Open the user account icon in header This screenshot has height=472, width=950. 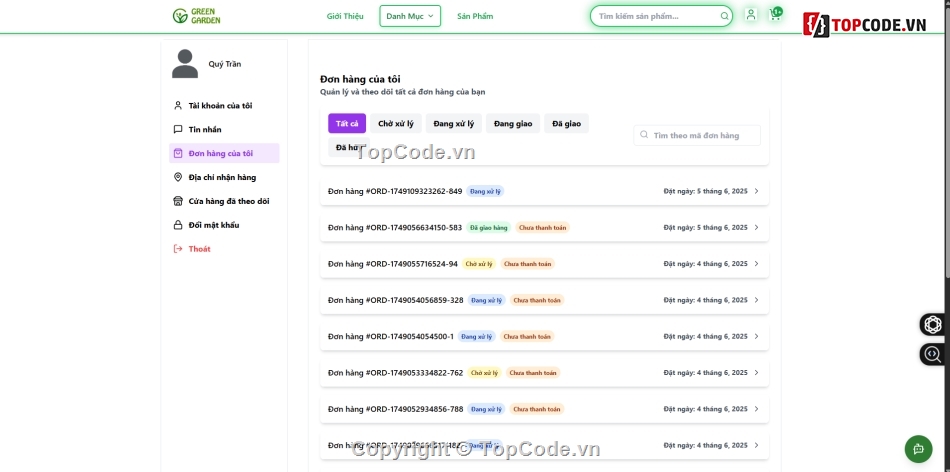pyautogui.click(x=751, y=15)
